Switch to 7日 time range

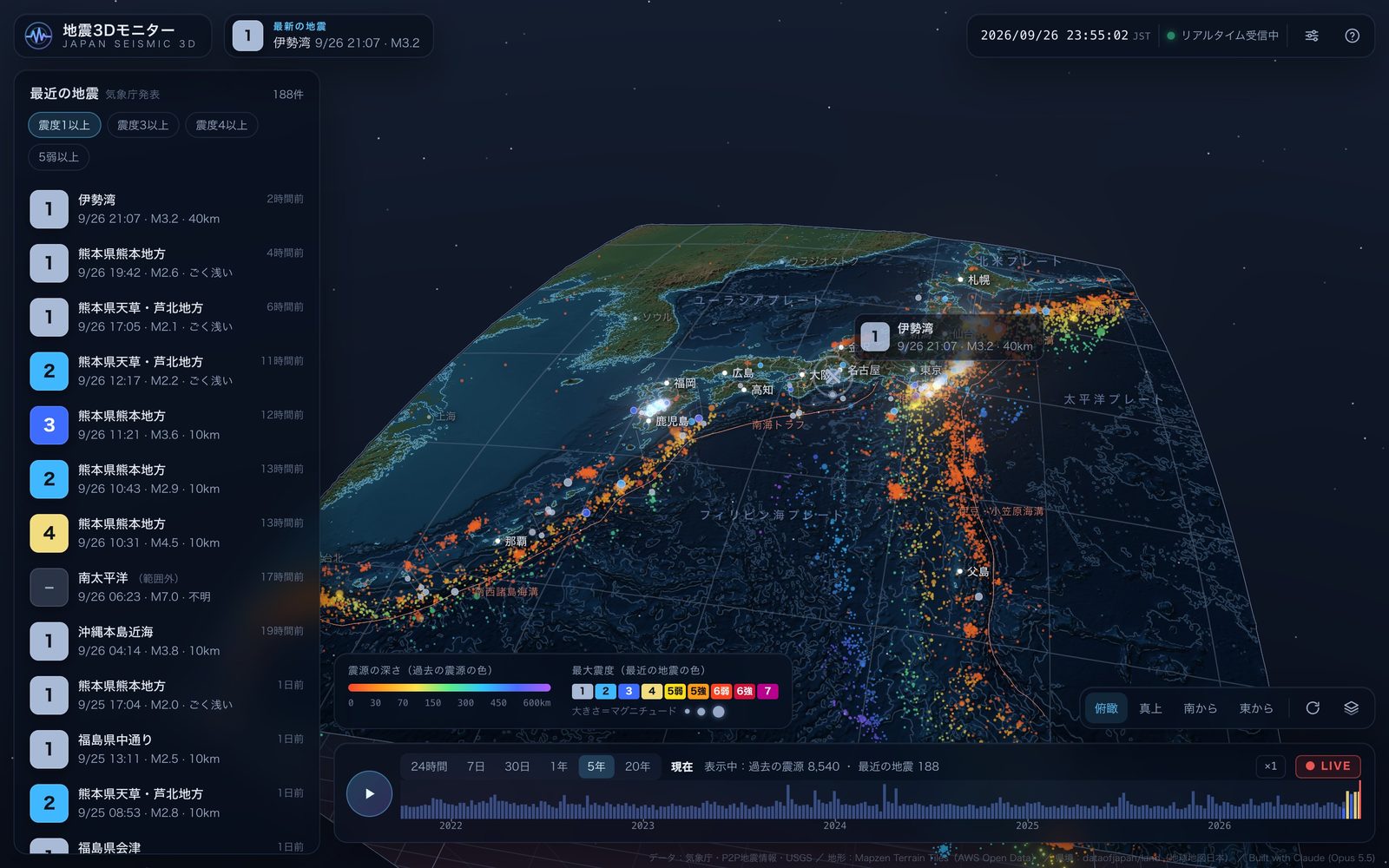tap(476, 766)
